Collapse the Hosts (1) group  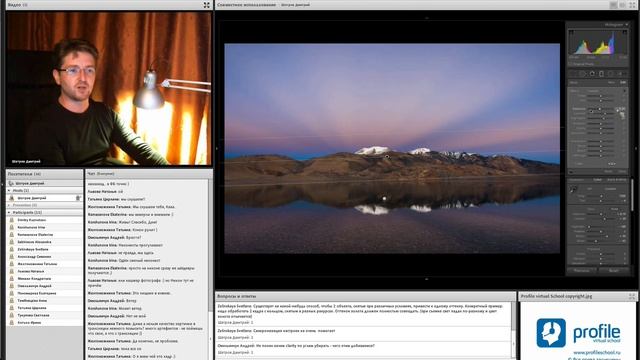point(9,191)
